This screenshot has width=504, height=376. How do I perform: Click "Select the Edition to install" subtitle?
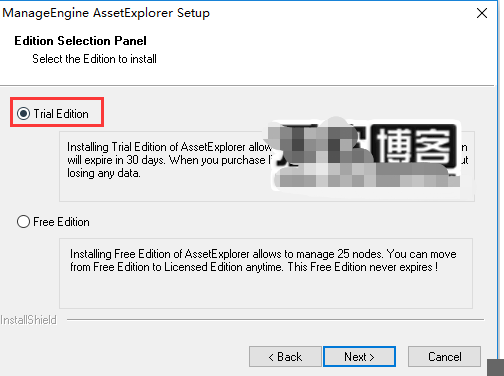click(94, 59)
